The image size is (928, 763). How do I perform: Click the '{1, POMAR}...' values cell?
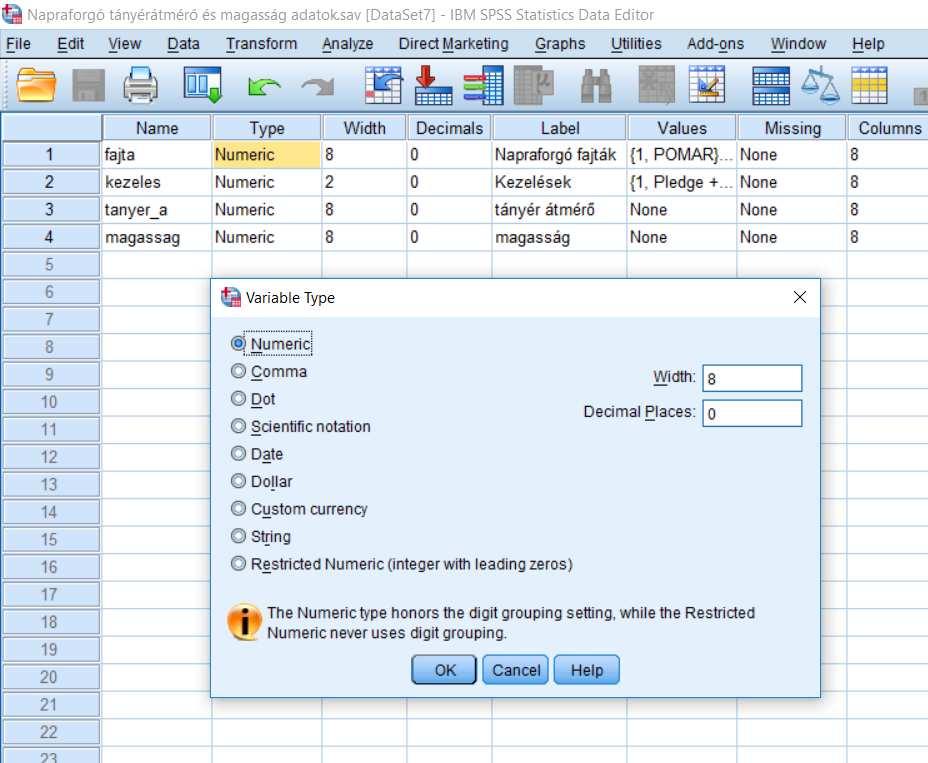click(682, 154)
